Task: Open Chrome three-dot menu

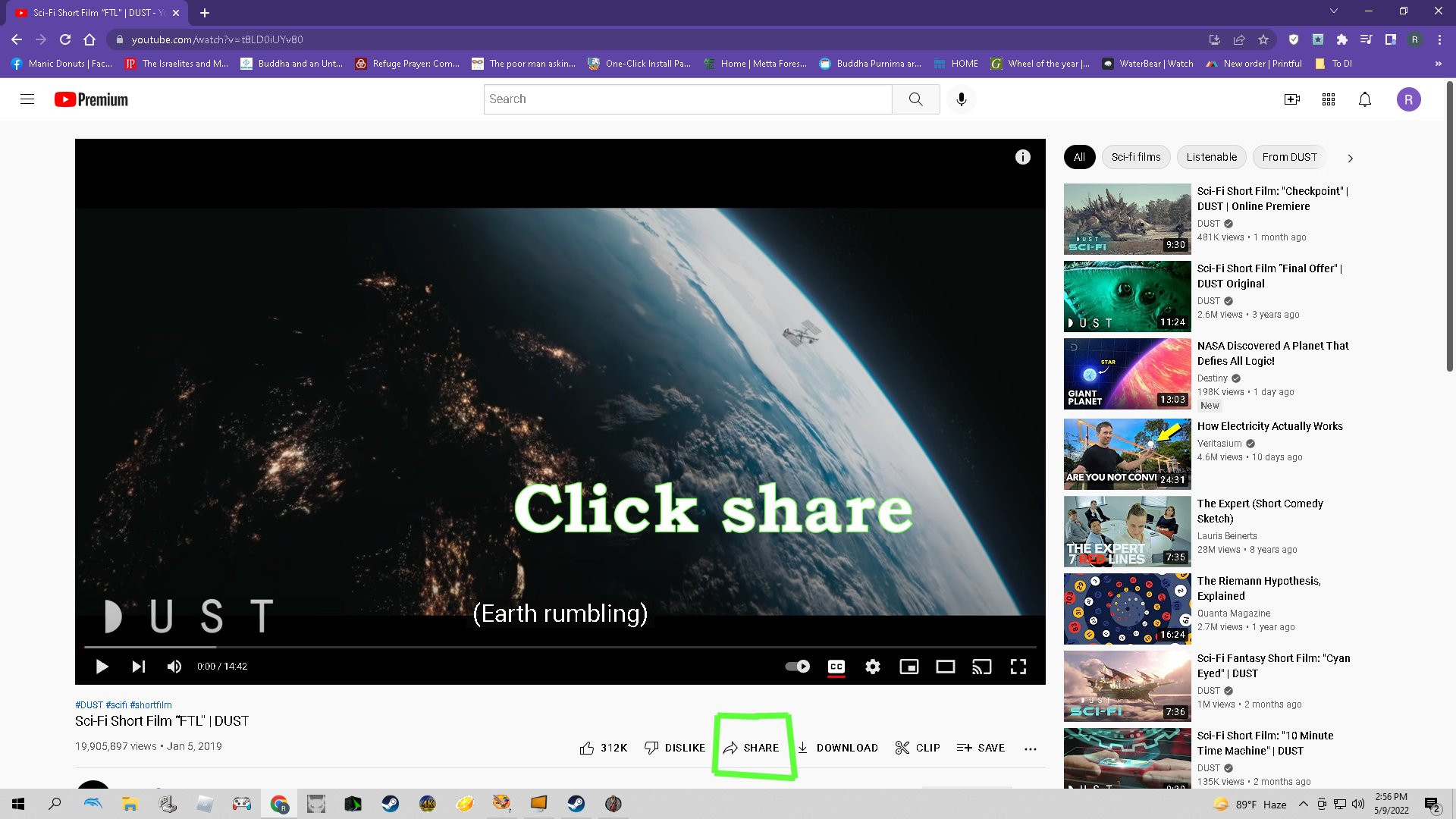Action: 1439,39
